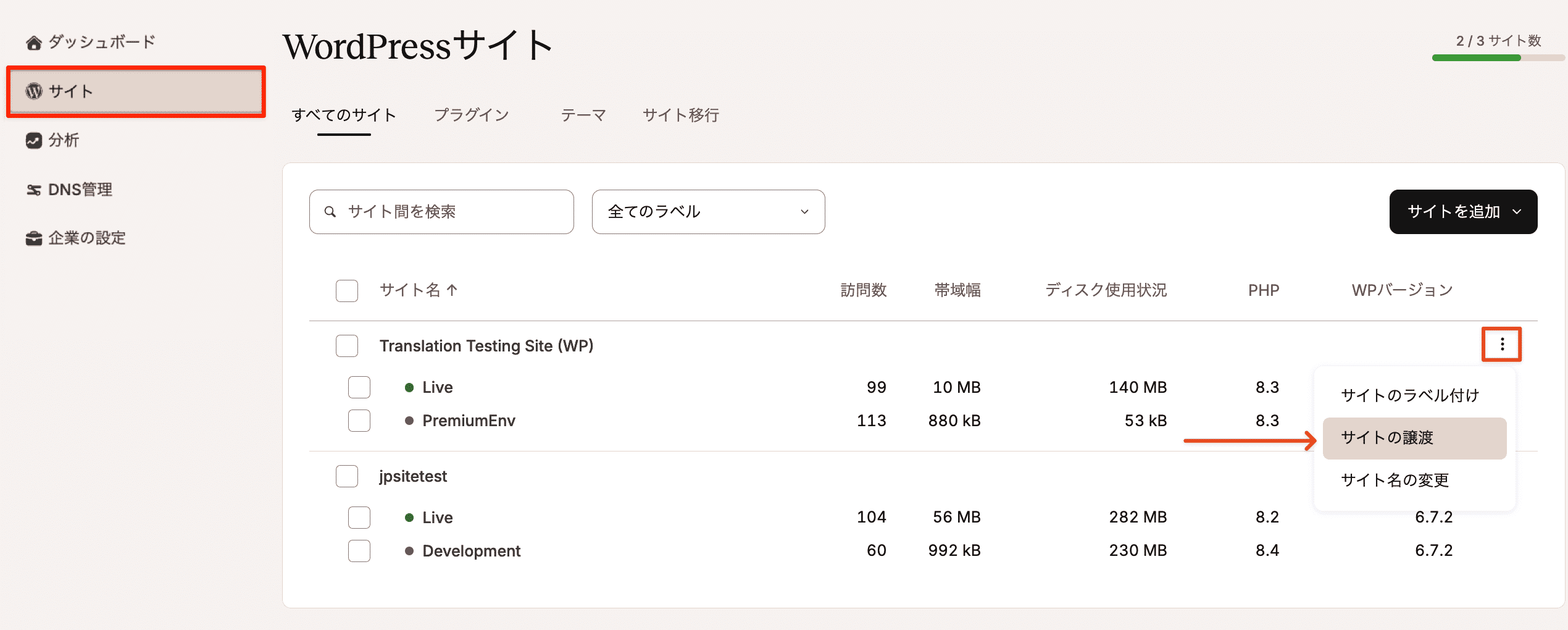Viewport: 1568px width, 630px height.
Task: Check the select-all sites checkbox
Action: pos(346,290)
